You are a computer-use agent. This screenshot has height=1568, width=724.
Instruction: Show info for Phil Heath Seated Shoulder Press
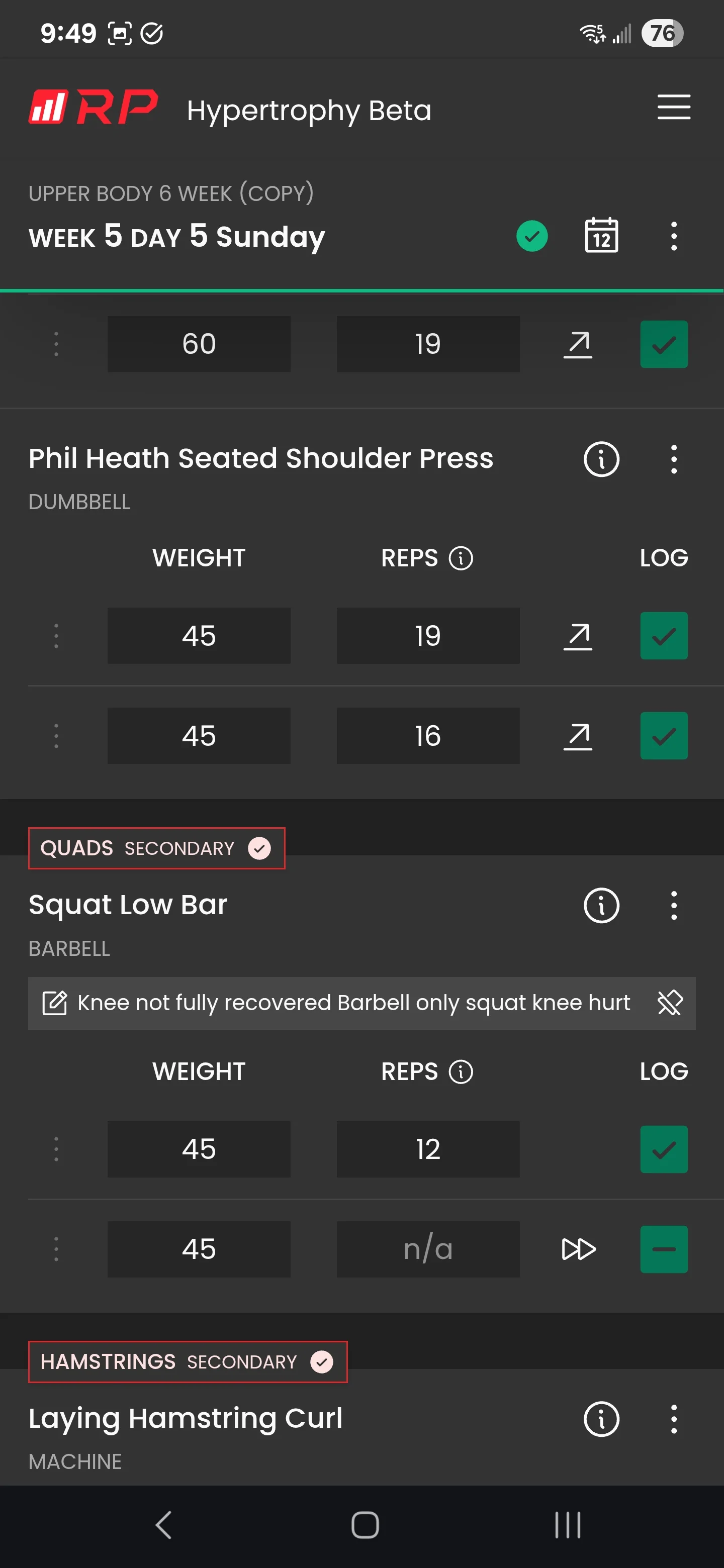point(601,459)
